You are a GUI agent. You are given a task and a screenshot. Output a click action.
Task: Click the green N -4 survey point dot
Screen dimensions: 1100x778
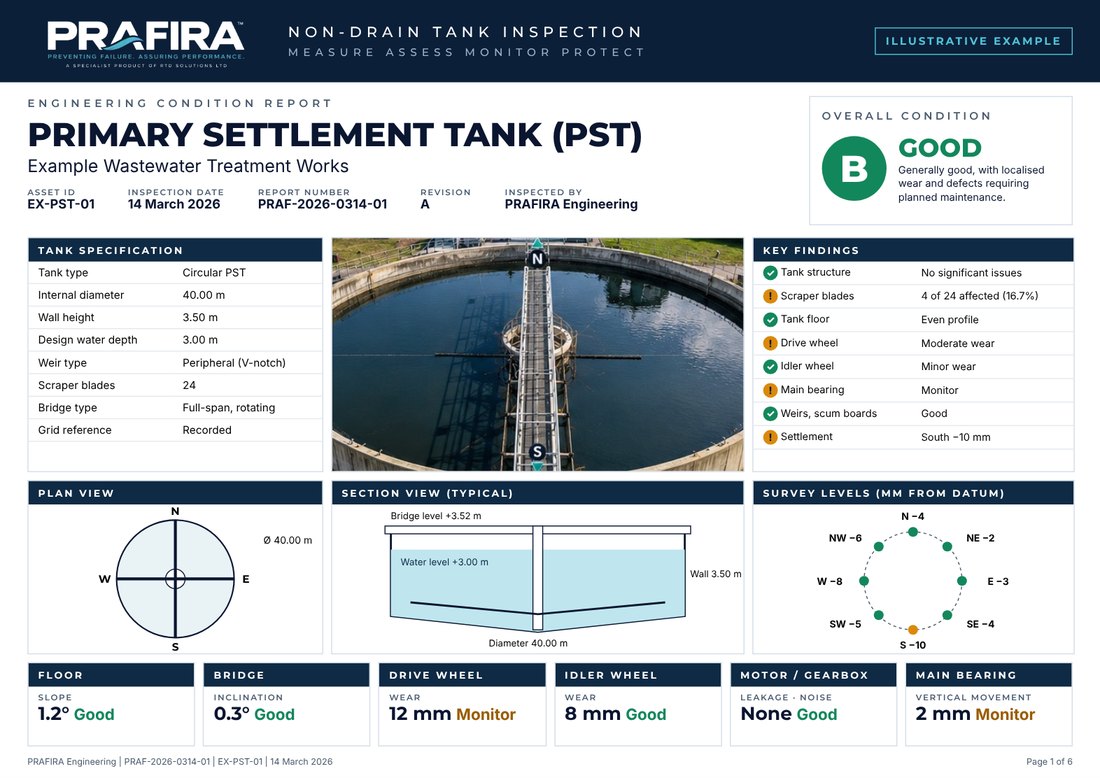[x=913, y=532]
